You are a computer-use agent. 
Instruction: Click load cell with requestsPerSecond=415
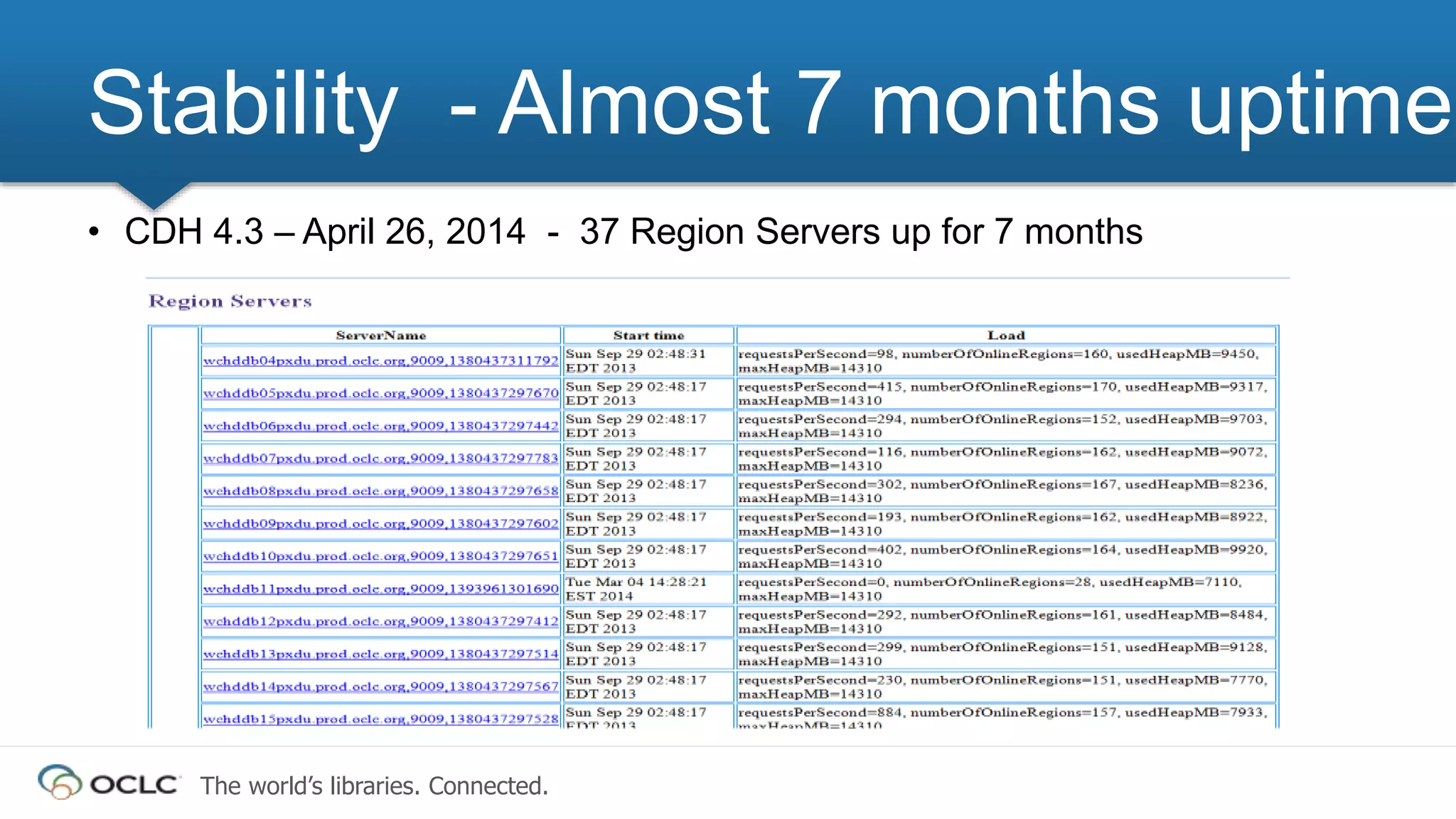coord(1006,393)
